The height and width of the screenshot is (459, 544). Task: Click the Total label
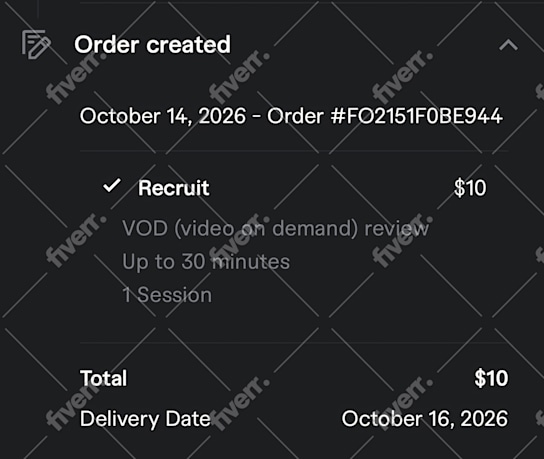[x=103, y=378]
